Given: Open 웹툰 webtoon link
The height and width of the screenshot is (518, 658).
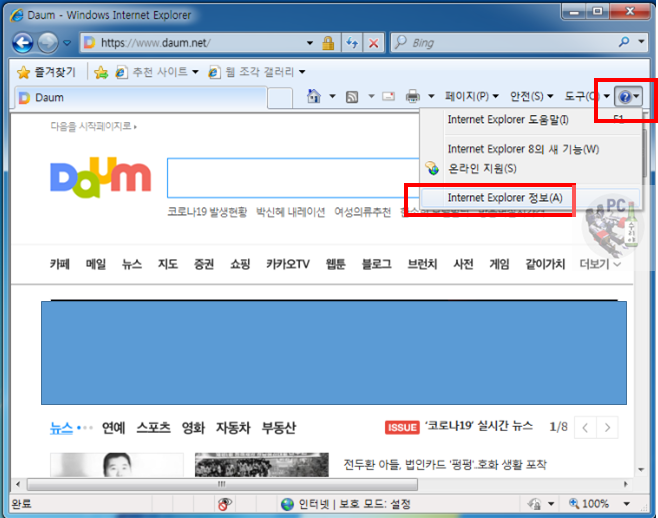Looking at the screenshot, I should [x=336, y=264].
